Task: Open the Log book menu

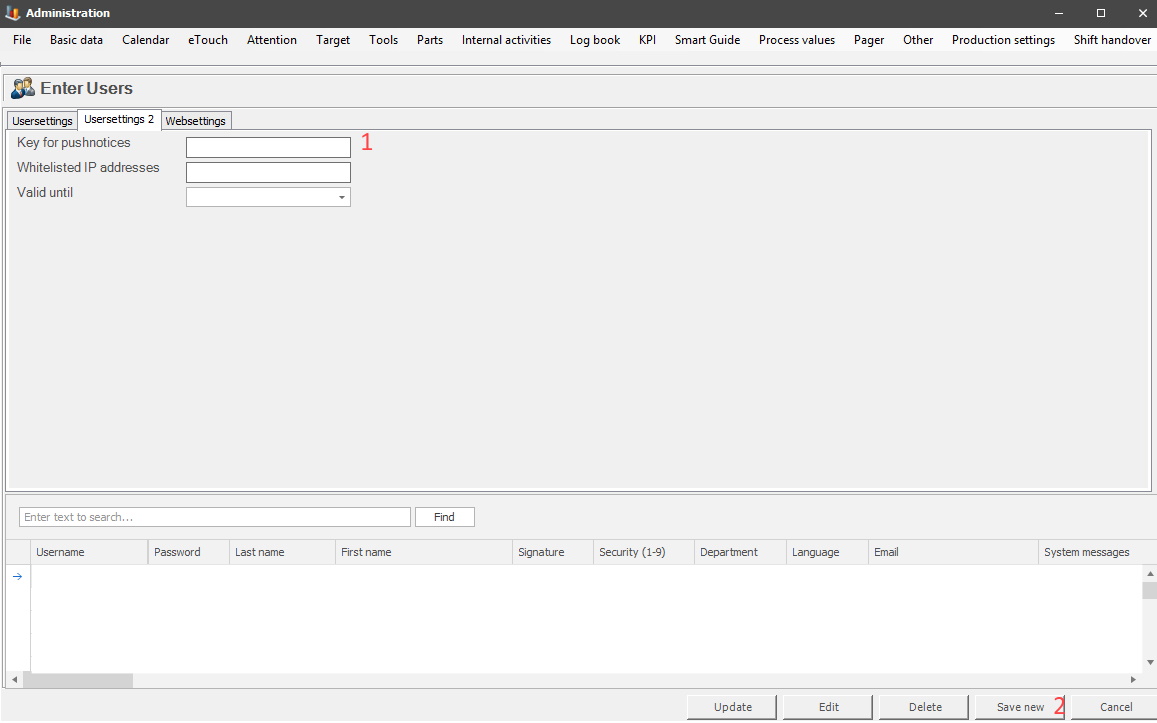Action: pyautogui.click(x=595, y=40)
